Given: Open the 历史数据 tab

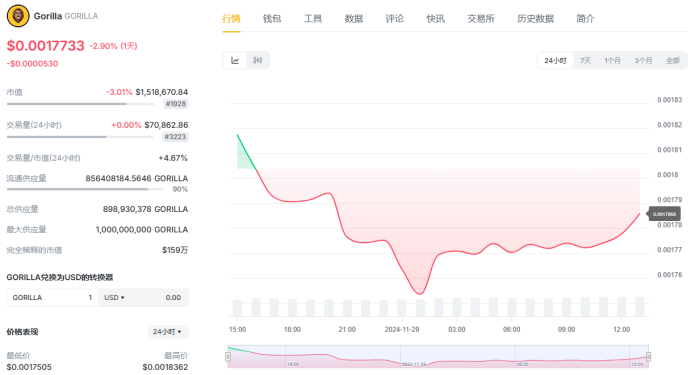Looking at the screenshot, I should click(535, 19).
